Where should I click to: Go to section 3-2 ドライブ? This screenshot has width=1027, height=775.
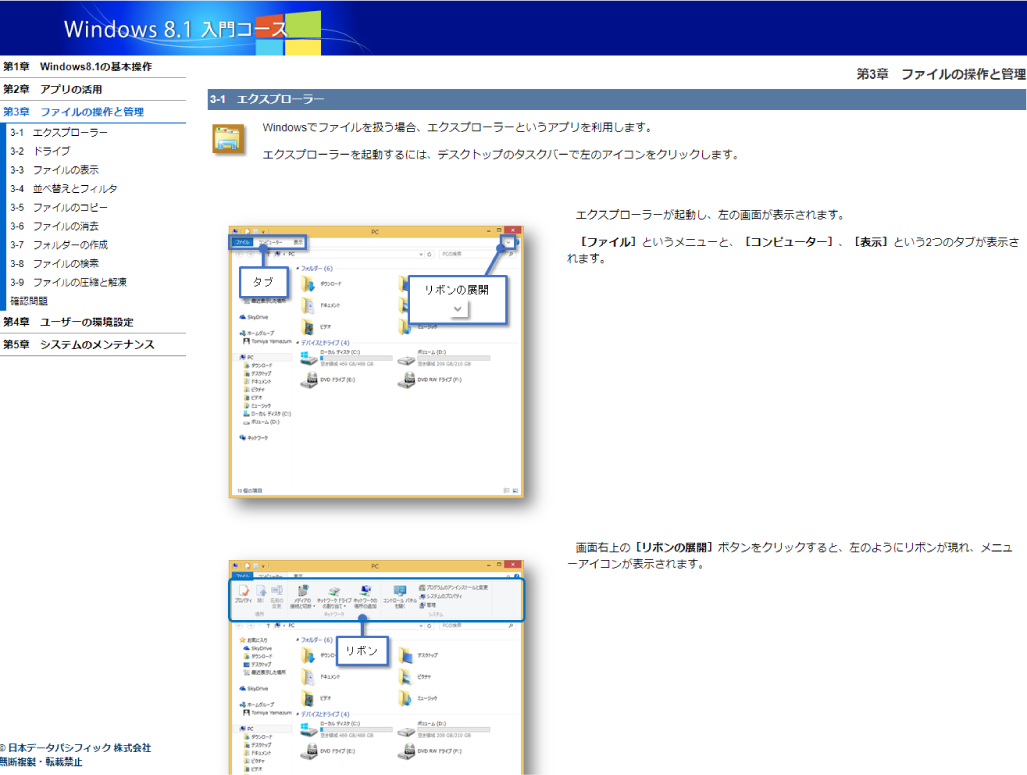coord(40,151)
